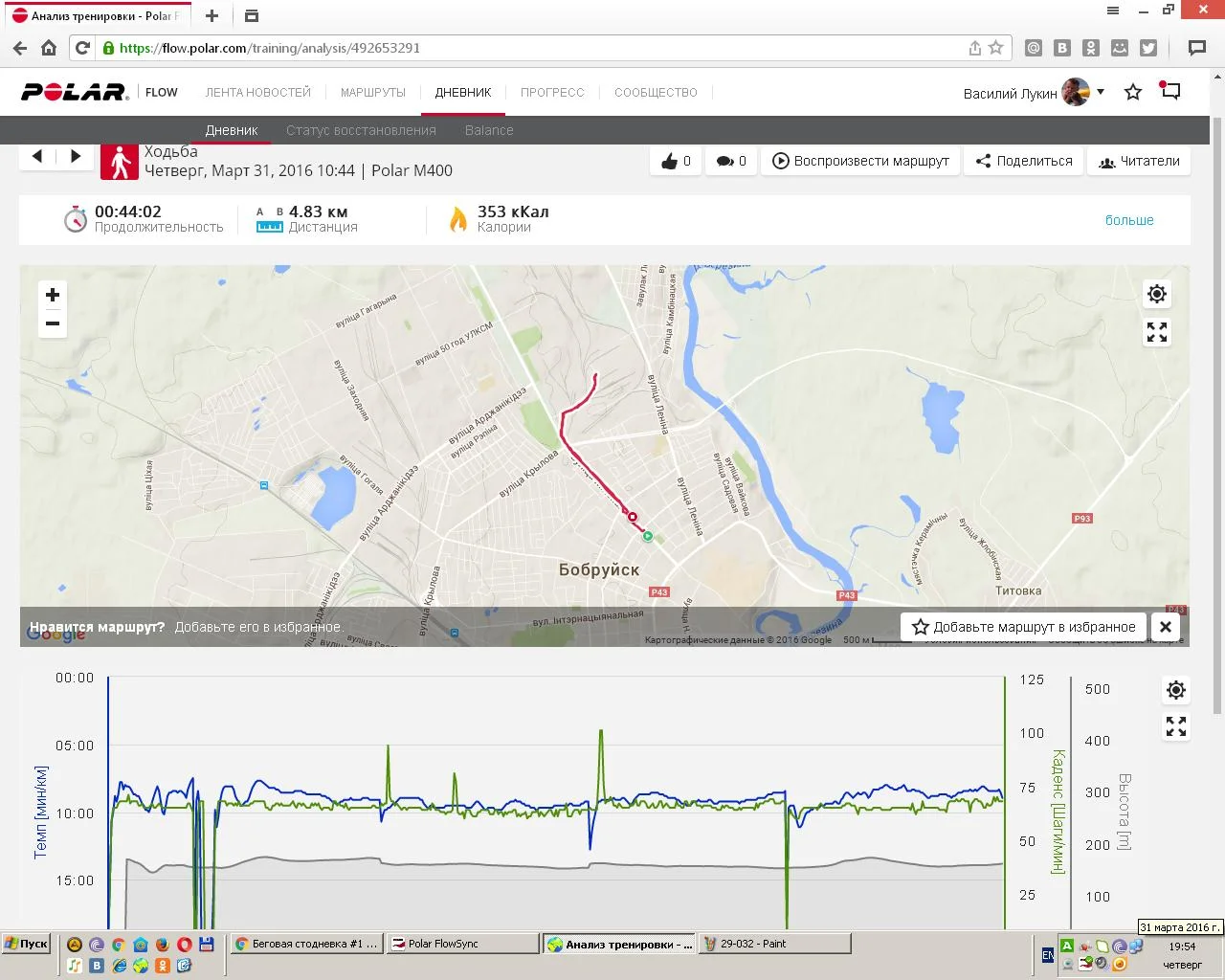Viewport: 1225px width, 980px height.
Task: Open the browser main menu
Action: 1113,11
